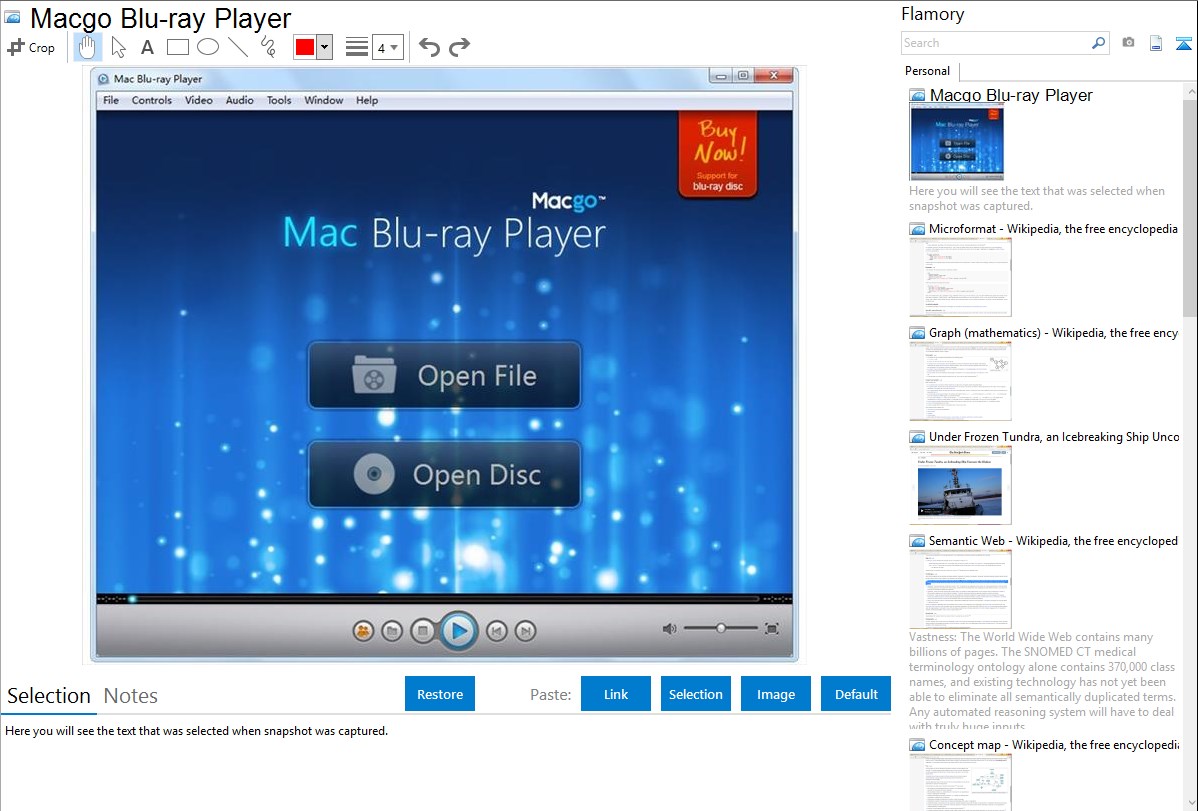This screenshot has width=1198, height=811.
Task: Click the orange share icon in player controls
Action: click(x=363, y=631)
